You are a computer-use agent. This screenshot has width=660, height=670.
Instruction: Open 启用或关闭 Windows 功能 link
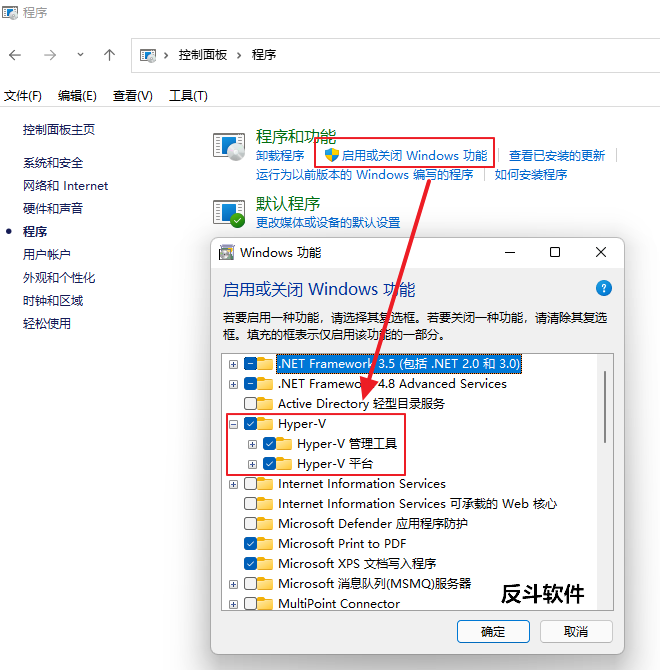click(x=414, y=156)
